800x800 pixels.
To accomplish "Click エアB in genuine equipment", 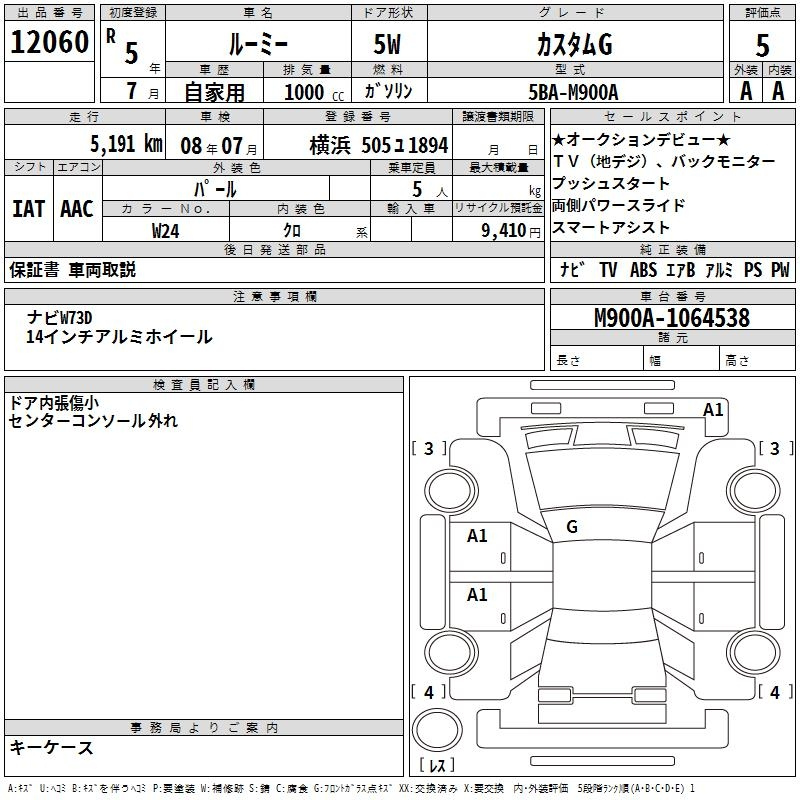I will tap(680, 270).
